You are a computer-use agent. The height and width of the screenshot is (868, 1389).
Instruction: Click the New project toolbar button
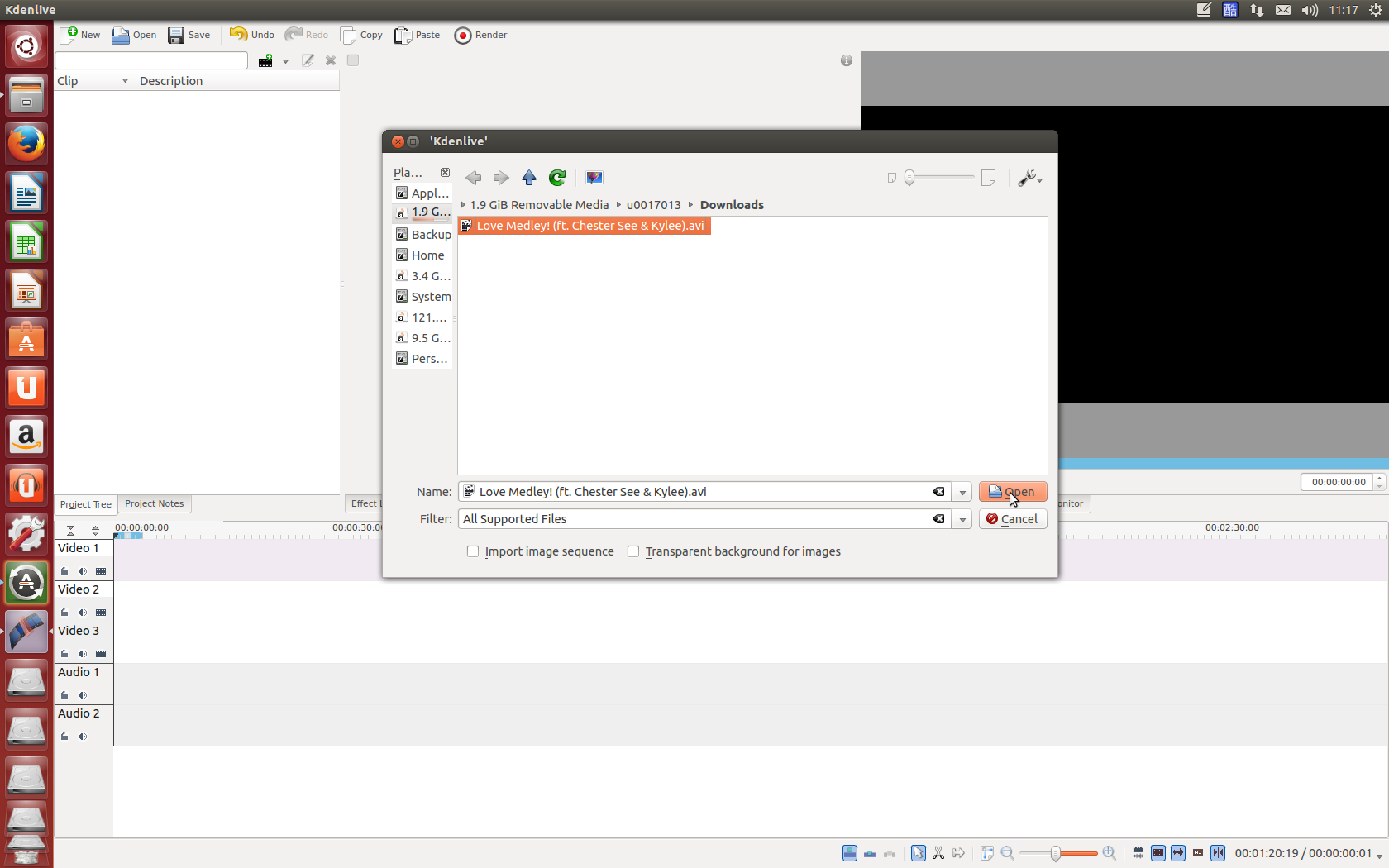[x=80, y=35]
